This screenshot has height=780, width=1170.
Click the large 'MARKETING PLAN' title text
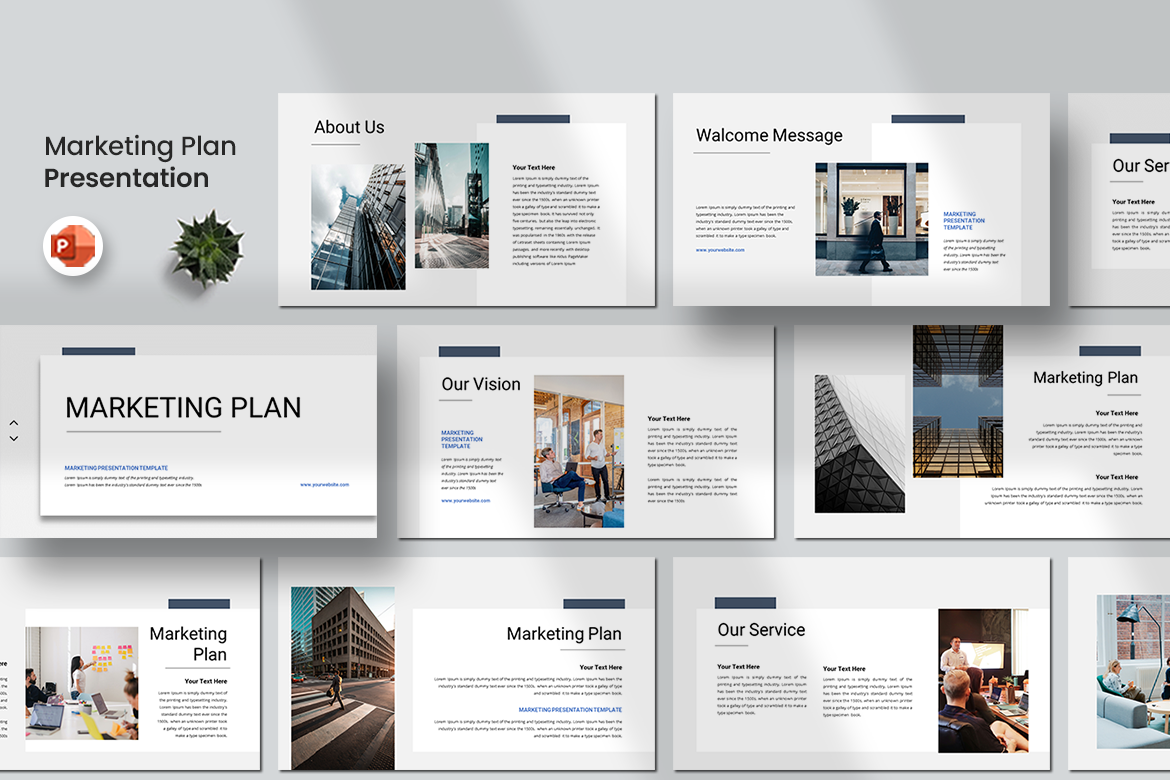(x=184, y=408)
